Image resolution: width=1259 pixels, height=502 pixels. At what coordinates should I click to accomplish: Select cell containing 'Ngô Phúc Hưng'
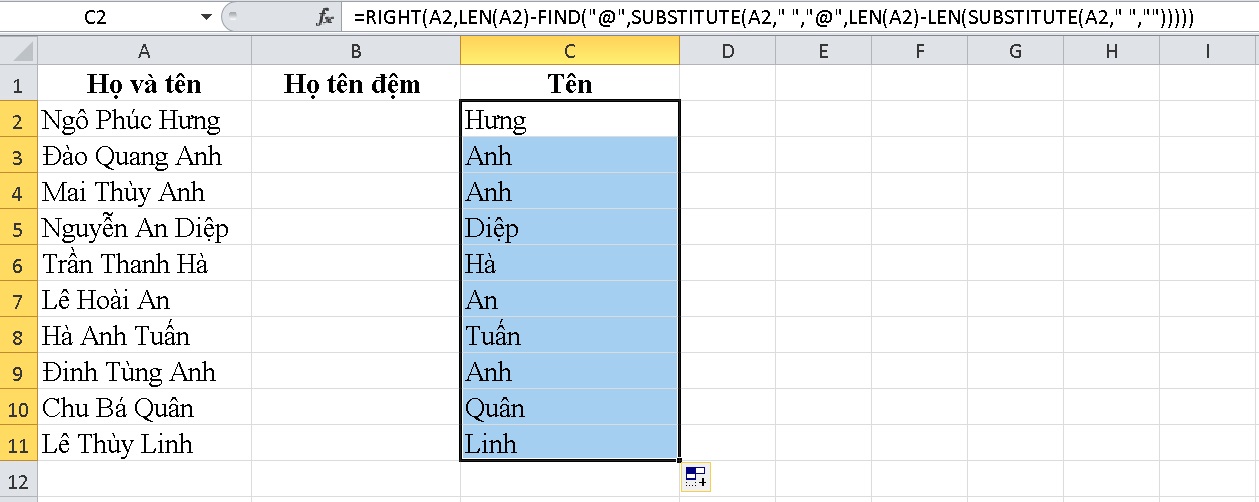[145, 120]
